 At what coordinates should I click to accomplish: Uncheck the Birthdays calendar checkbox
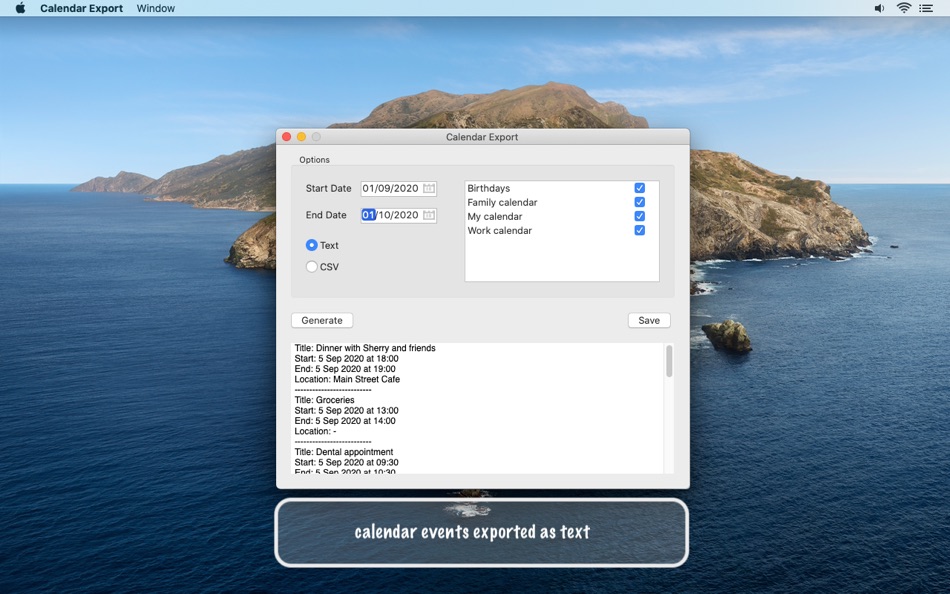[639, 188]
